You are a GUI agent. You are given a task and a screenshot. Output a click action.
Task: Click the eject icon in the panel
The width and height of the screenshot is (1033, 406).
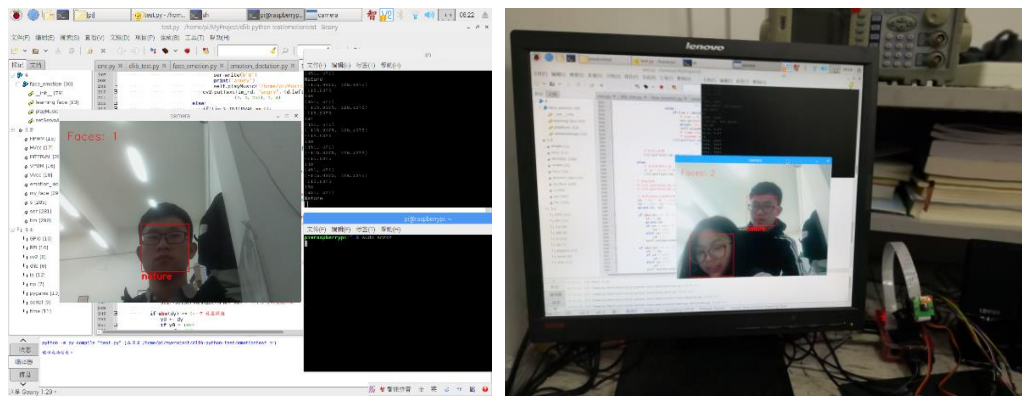coord(485,14)
